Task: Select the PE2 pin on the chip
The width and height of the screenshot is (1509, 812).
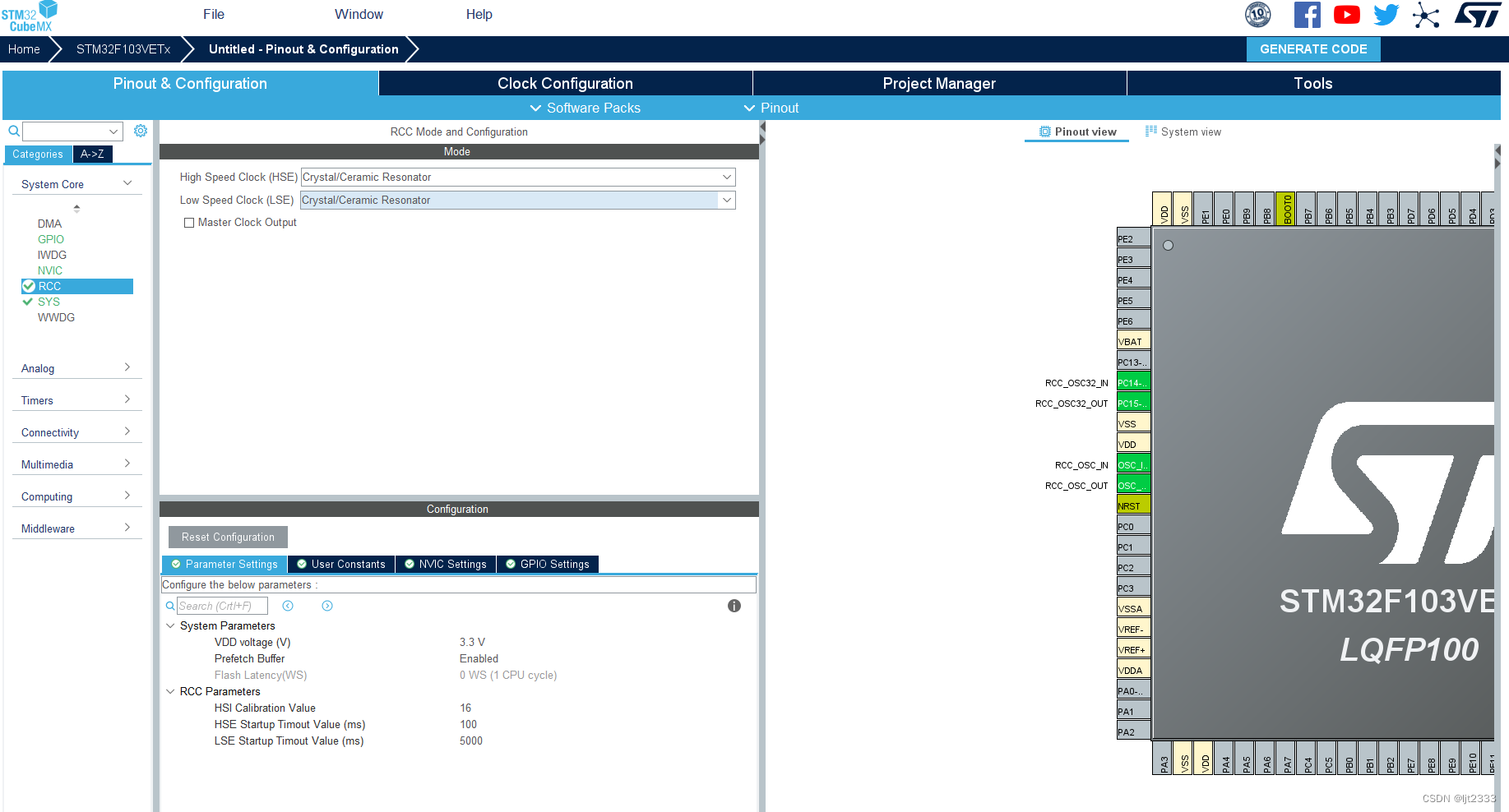Action: pos(1133,238)
